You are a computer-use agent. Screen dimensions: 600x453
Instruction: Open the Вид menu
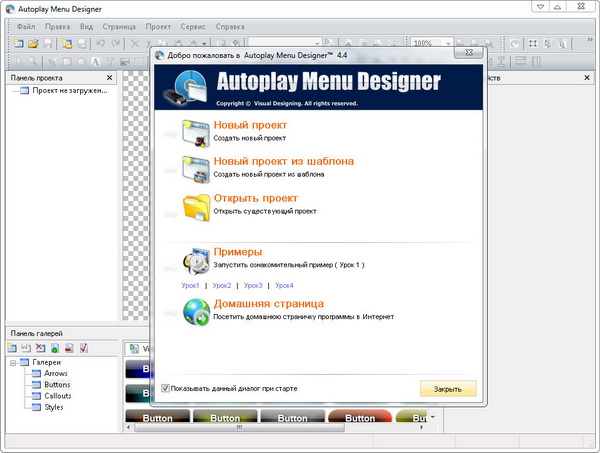86,26
